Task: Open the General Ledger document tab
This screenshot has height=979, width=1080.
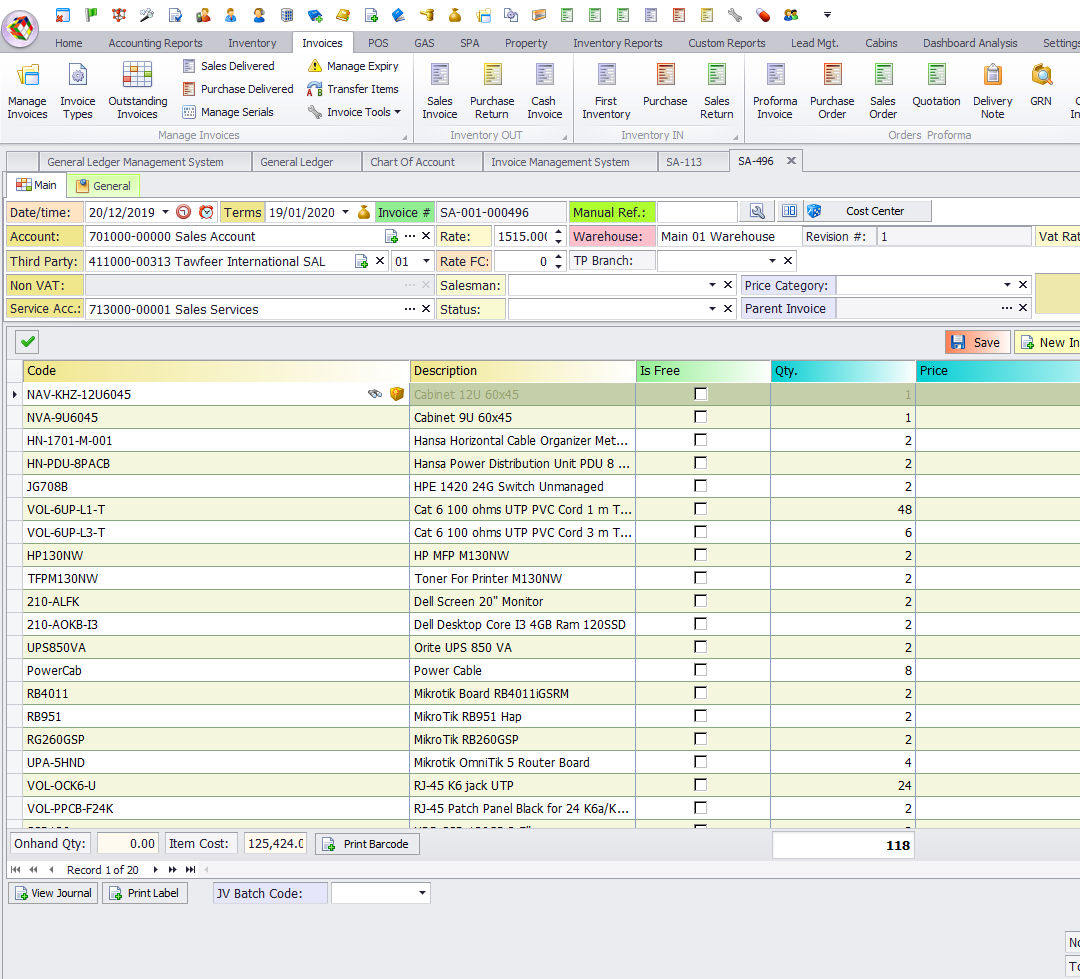Action: click(x=296, y=162)
